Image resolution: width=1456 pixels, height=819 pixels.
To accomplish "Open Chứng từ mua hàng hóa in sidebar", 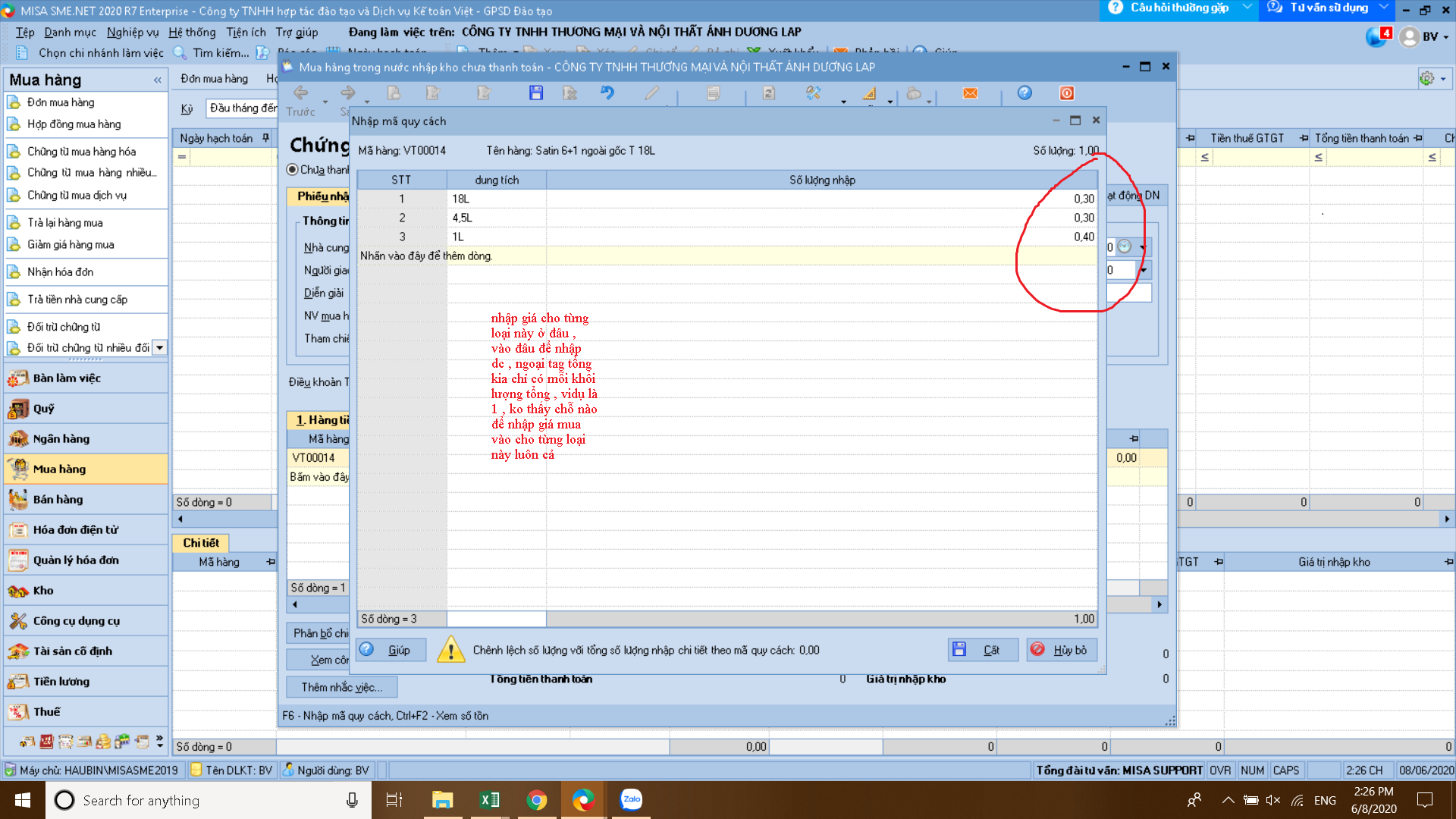I will (82, 152).
